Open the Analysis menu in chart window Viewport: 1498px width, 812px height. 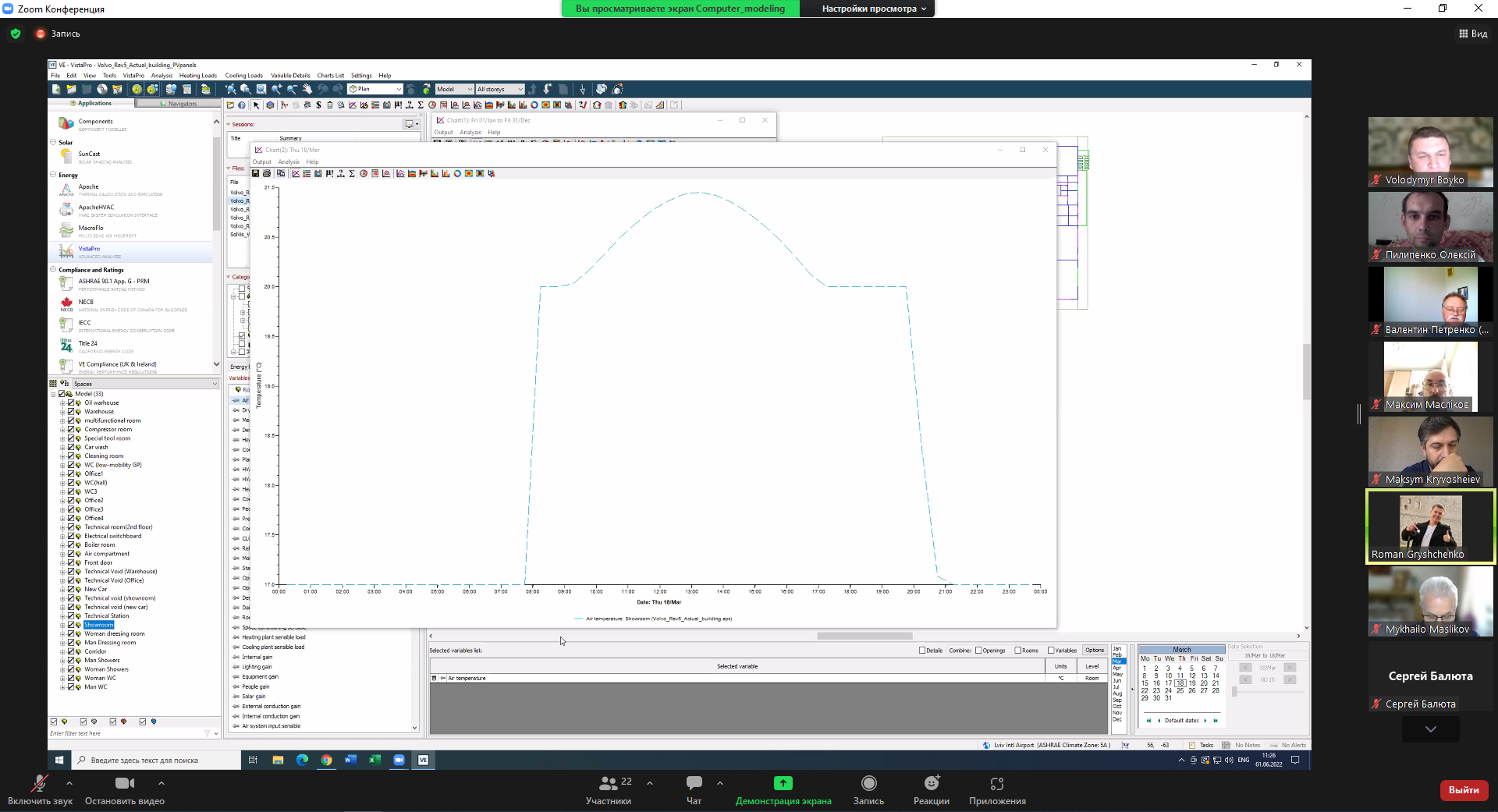pyautogui.click(x=289, y=162)
